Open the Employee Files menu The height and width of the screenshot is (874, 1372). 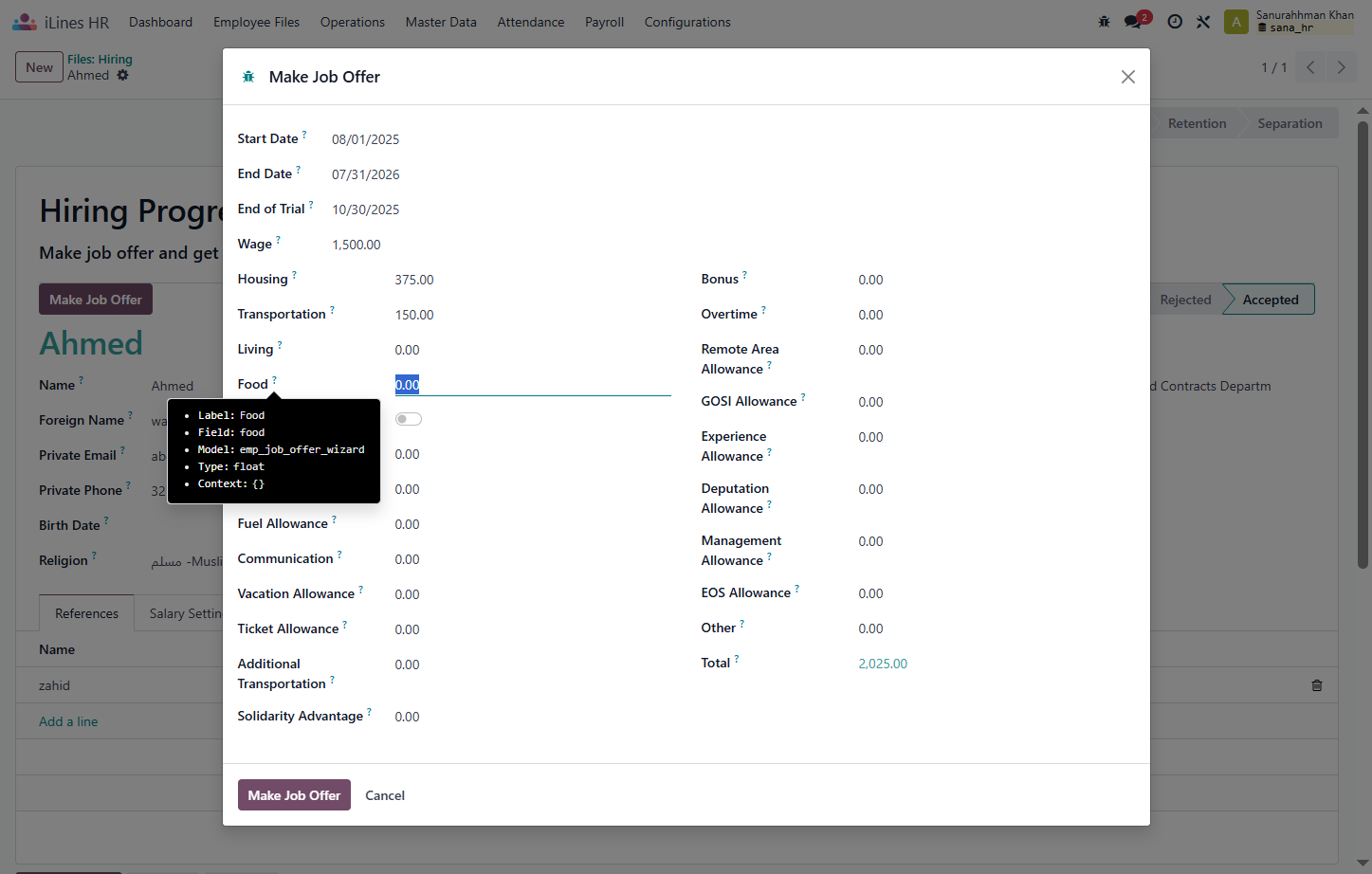coord(256,22)
